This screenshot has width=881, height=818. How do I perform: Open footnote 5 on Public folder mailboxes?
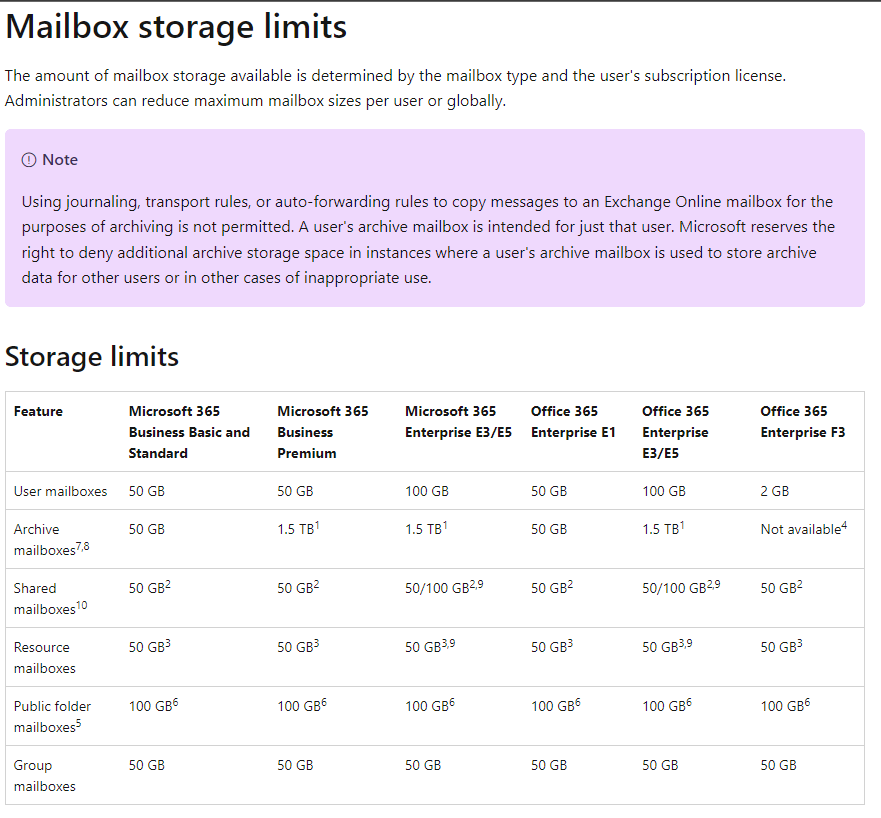pos(79,723)
